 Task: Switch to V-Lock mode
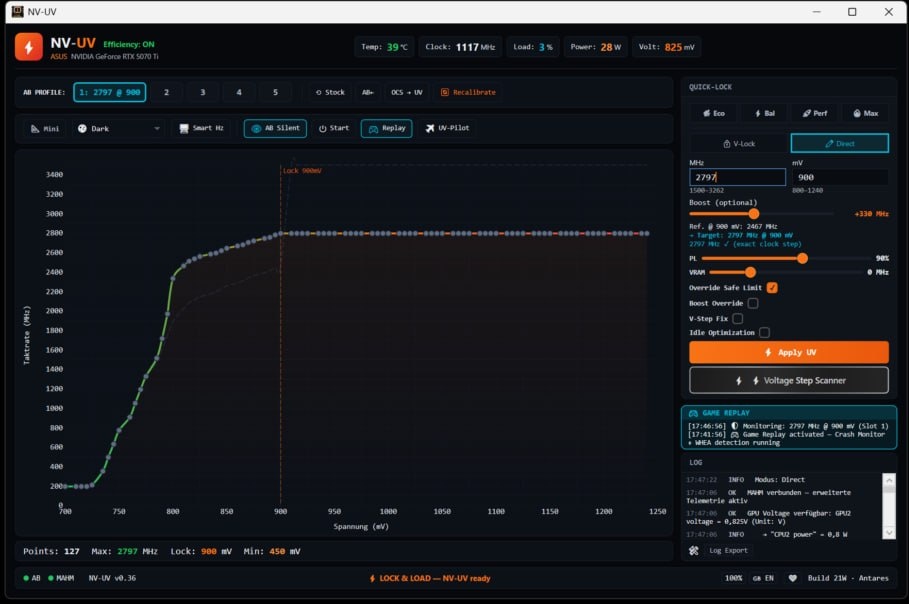click(x=739, y=143)
